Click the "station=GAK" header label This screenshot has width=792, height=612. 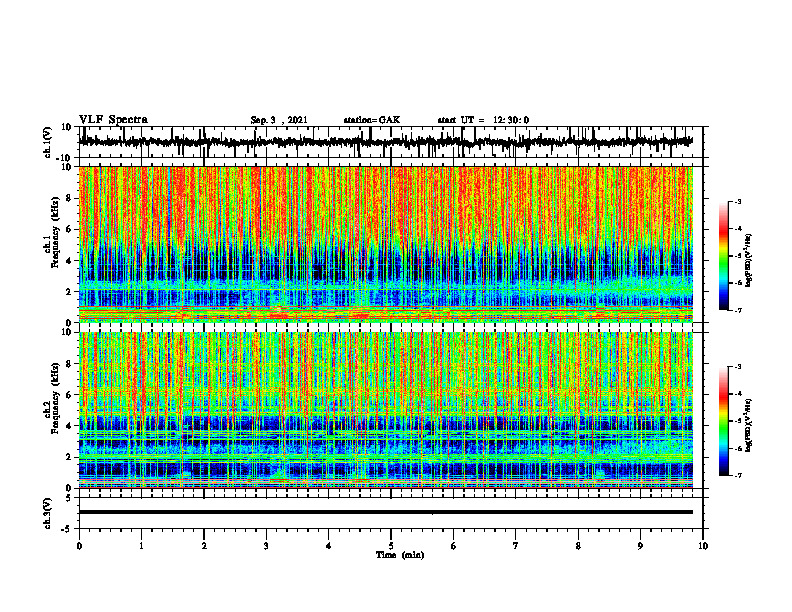tap(372, 120)
